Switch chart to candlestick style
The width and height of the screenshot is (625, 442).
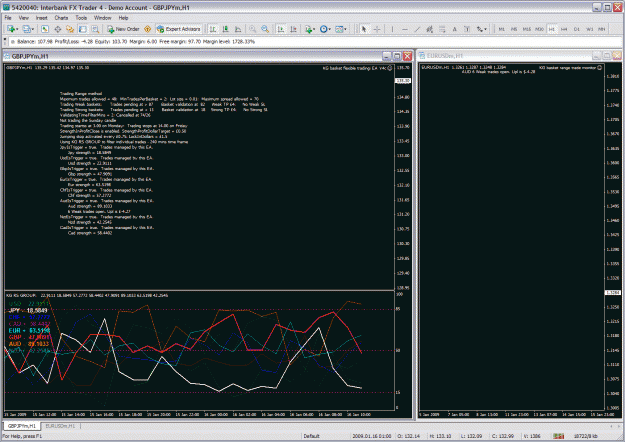226,29
